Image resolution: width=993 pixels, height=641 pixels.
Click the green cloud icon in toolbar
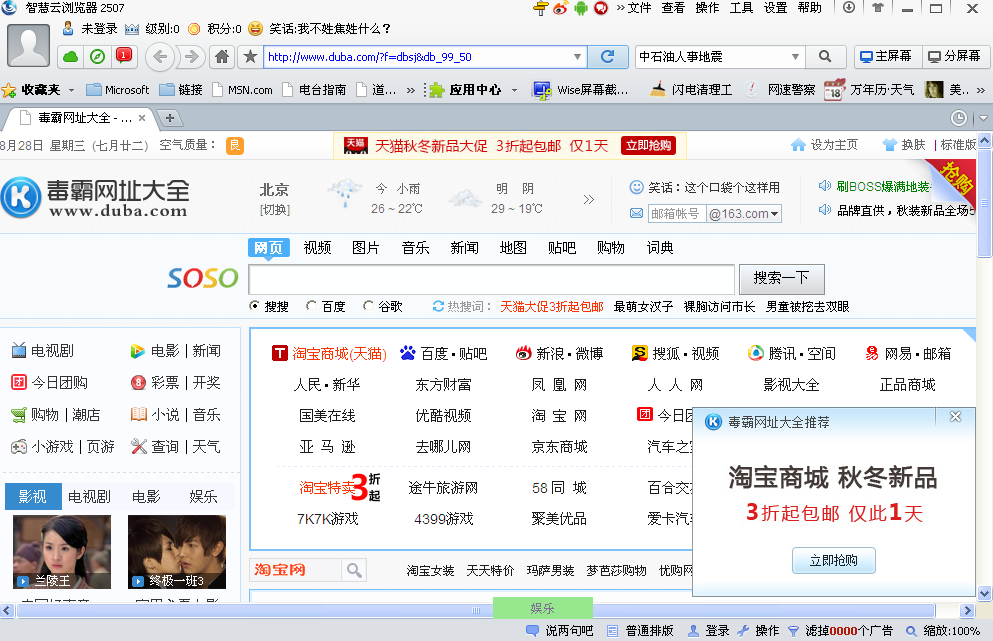coord(71,57)
